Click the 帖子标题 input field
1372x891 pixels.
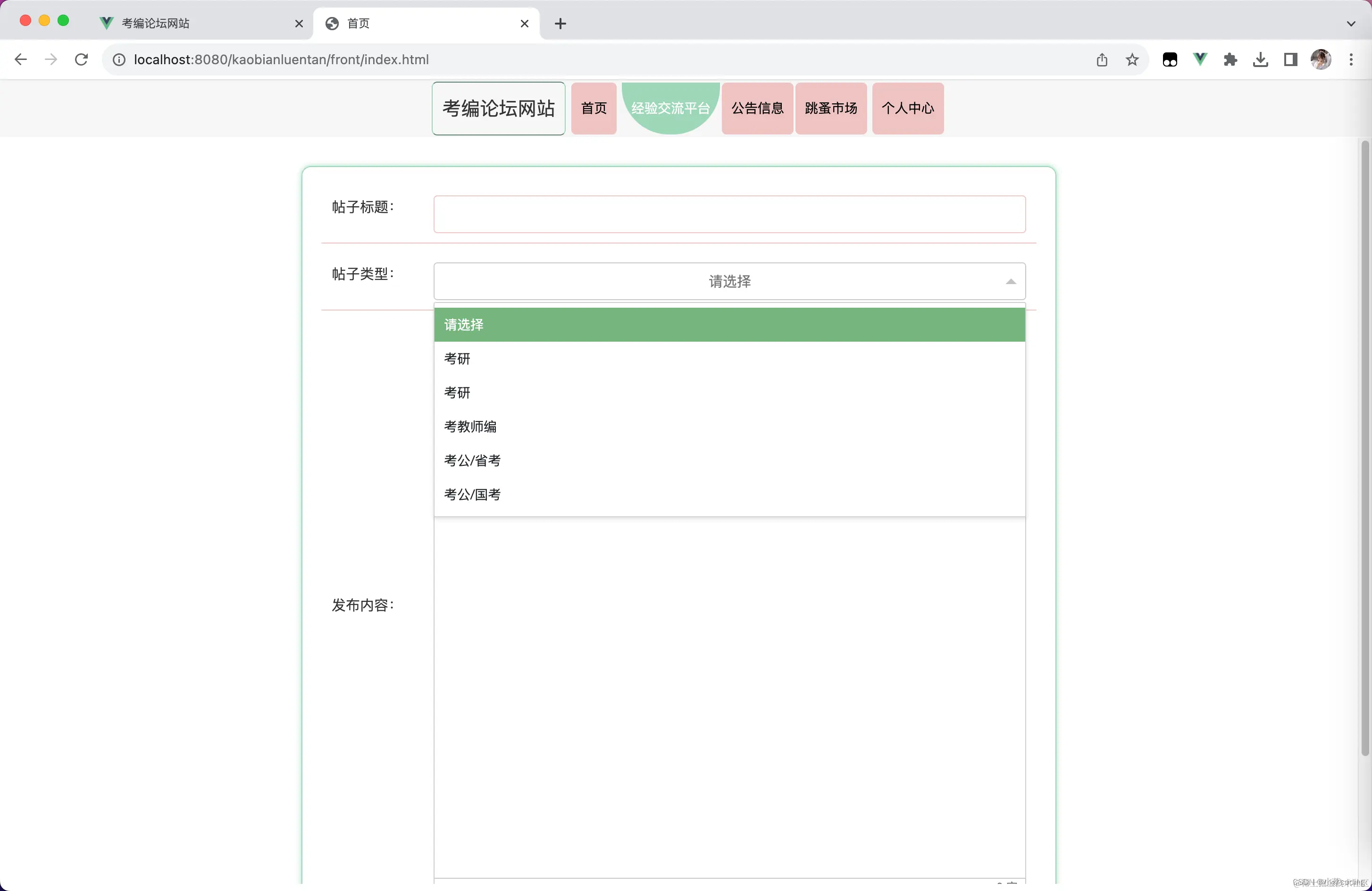pos(728,214)
